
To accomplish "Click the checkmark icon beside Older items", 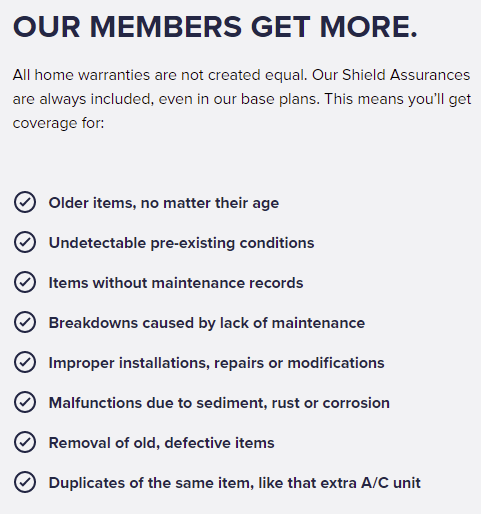I will point(25,202).
